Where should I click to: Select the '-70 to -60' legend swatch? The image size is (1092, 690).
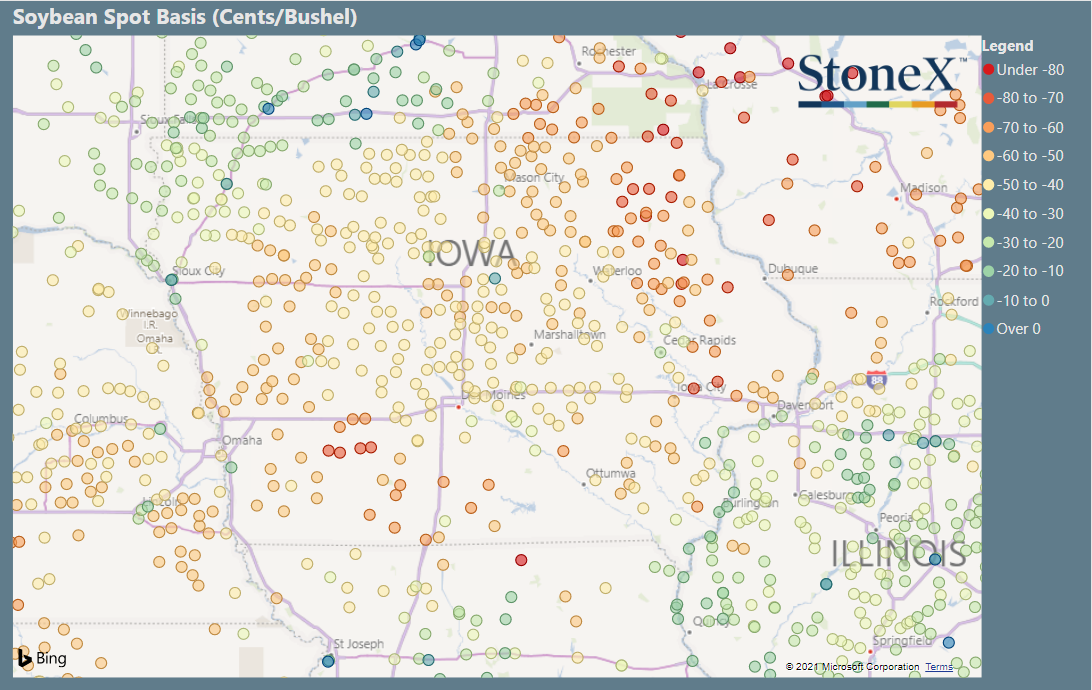coord(988,127)
